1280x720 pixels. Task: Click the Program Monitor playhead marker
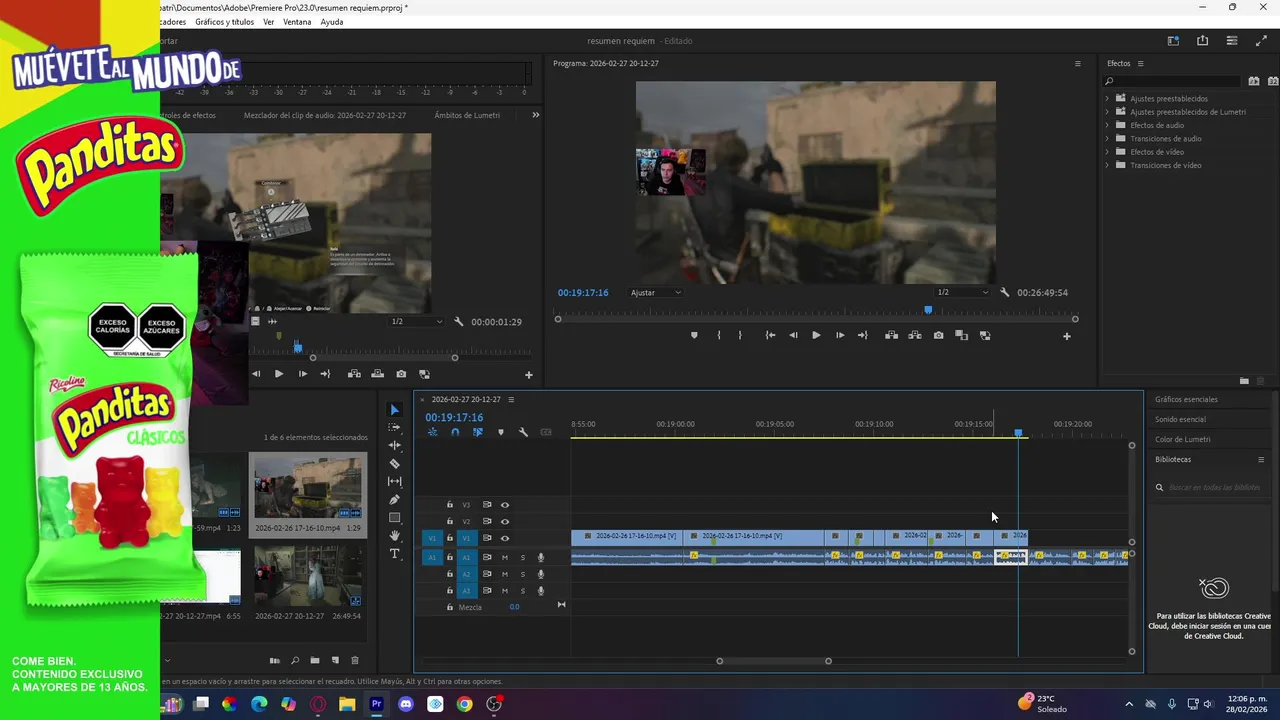[x=928, y=310]
